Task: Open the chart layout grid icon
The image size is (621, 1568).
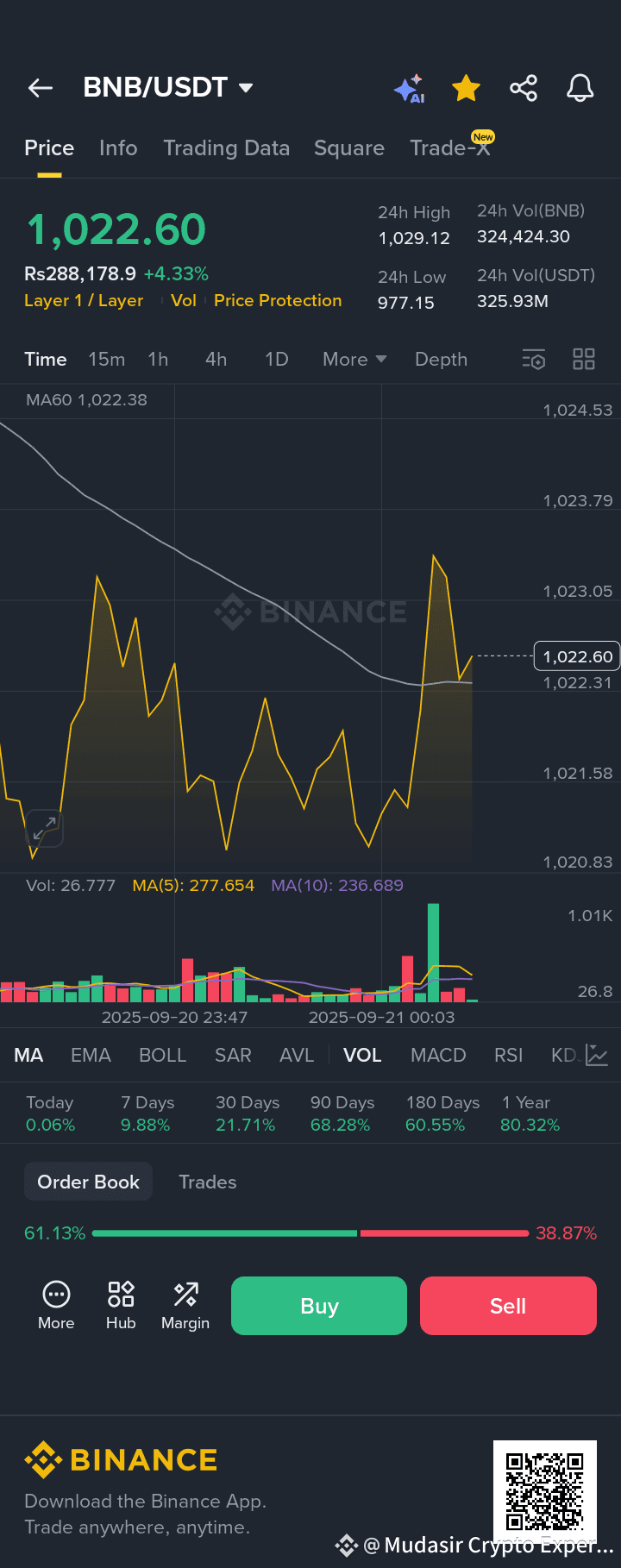Action: pyautogui.click(x=584, y=360)
